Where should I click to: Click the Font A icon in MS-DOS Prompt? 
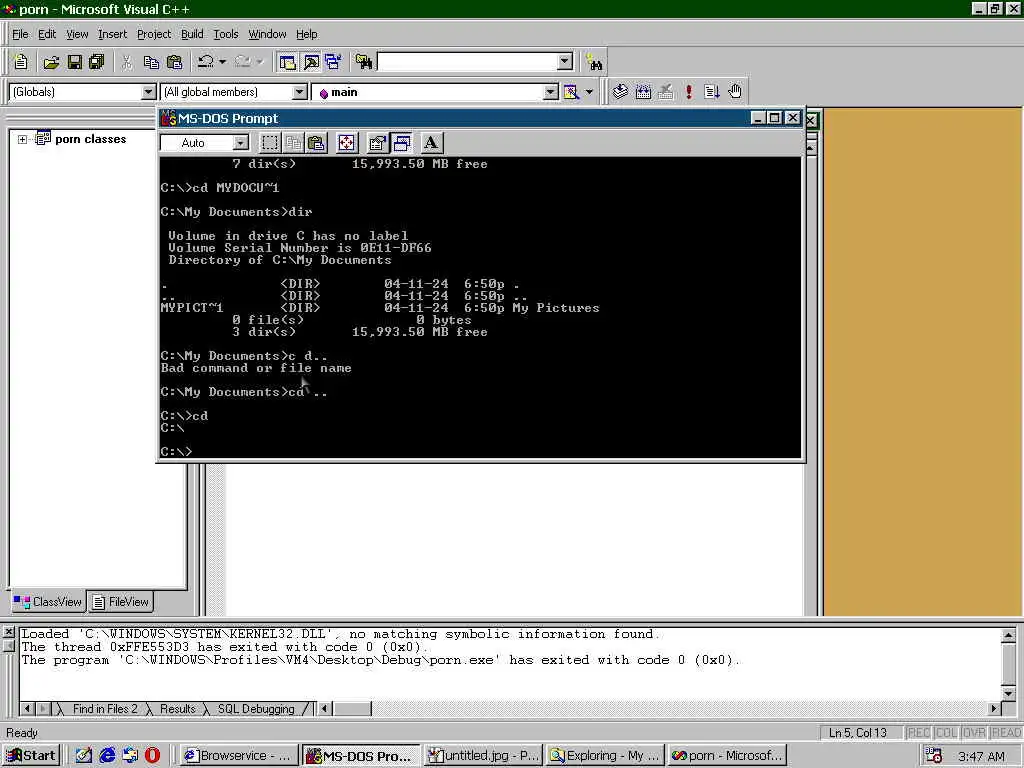coord(430,142)
